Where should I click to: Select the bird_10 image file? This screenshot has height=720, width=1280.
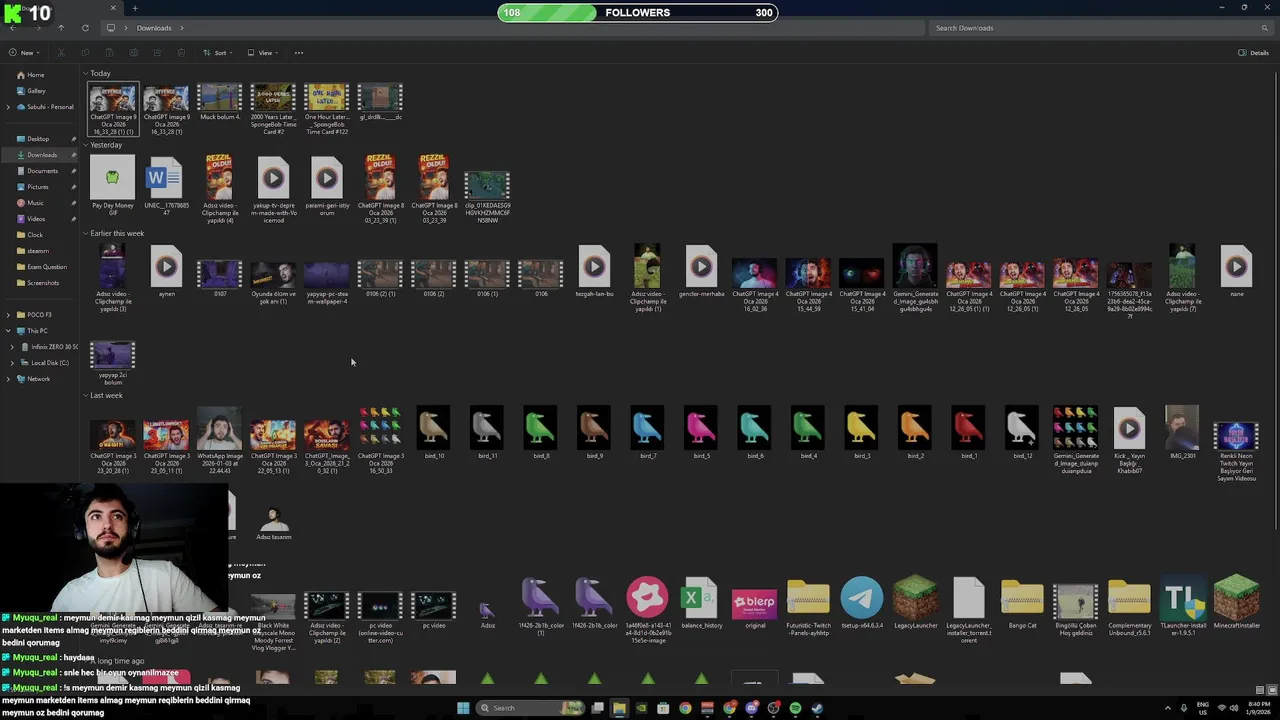coord(433,432)
